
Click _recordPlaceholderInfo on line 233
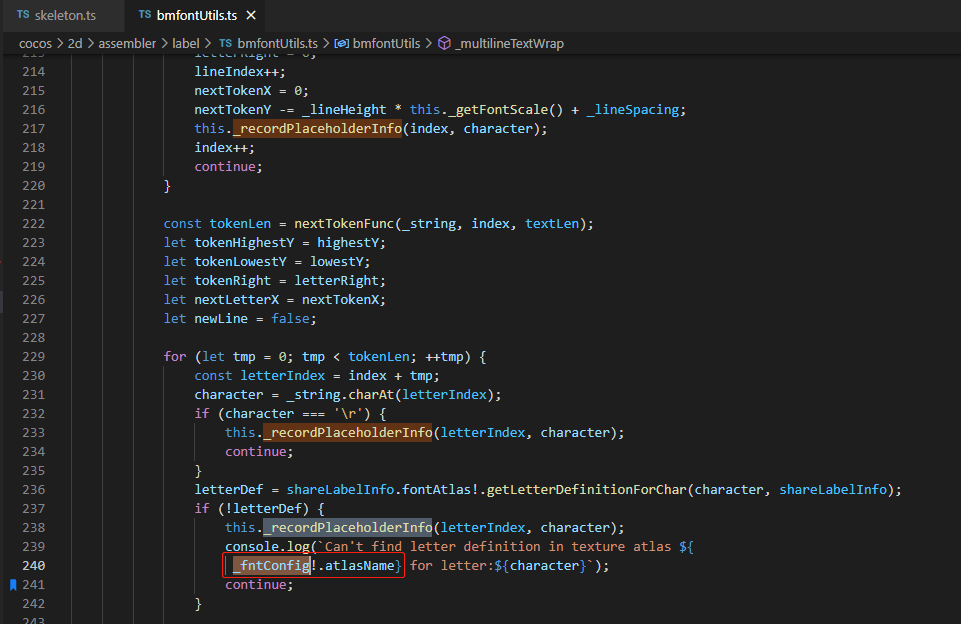click(348, 433)
